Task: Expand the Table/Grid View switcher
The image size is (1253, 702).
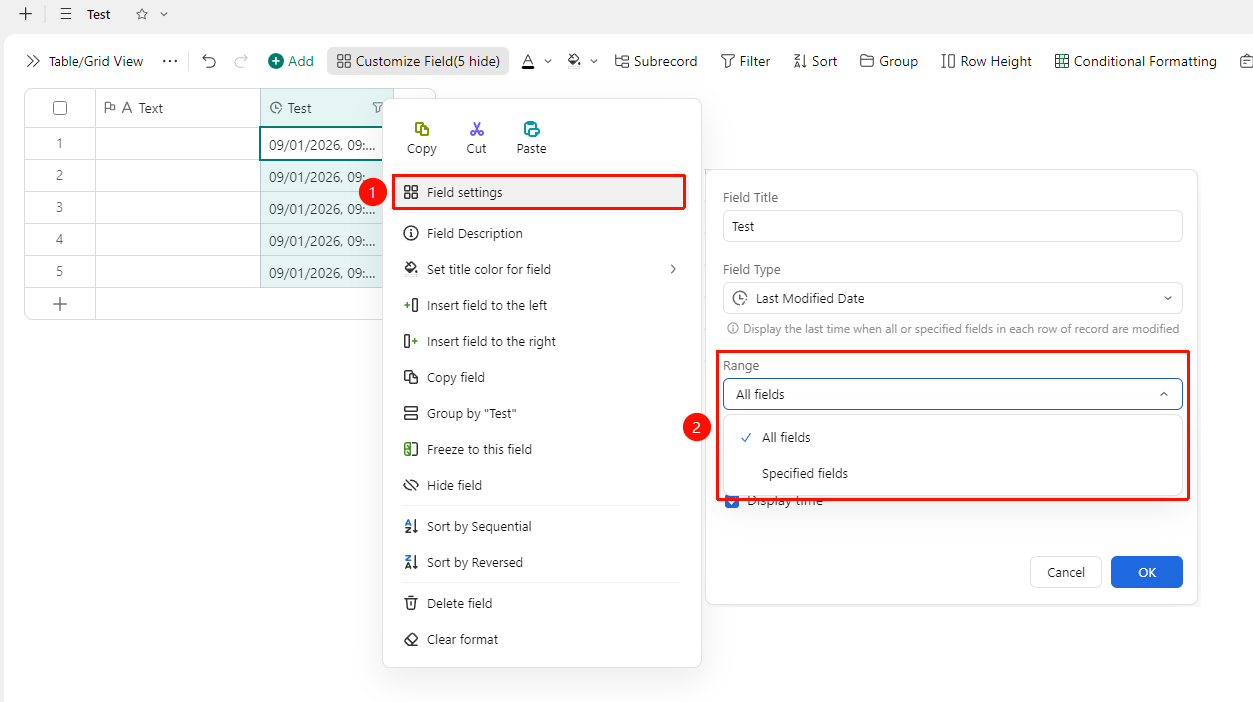Action: (85, 61)
